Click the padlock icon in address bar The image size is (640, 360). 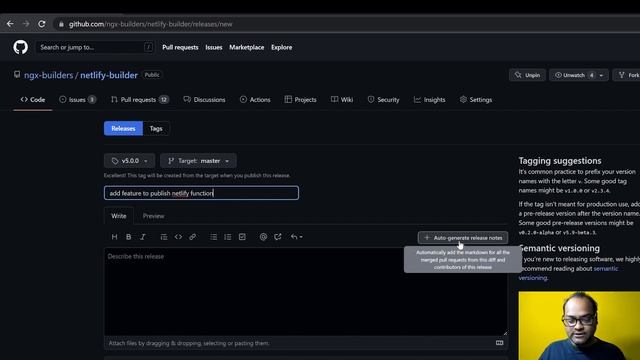pyautogui.click(x=61, y=24)
